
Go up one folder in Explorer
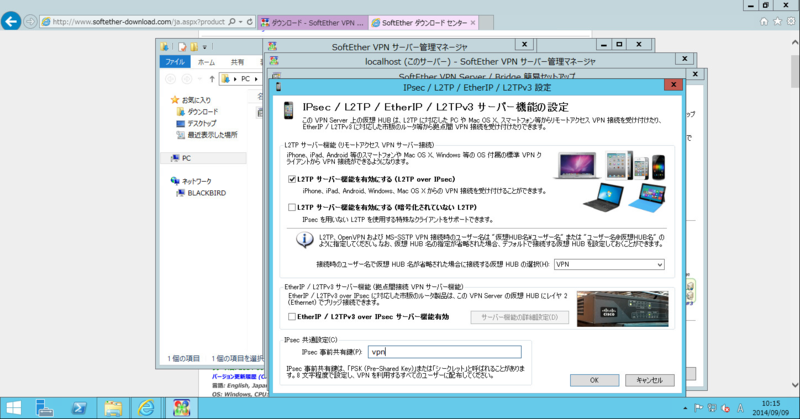212,79
